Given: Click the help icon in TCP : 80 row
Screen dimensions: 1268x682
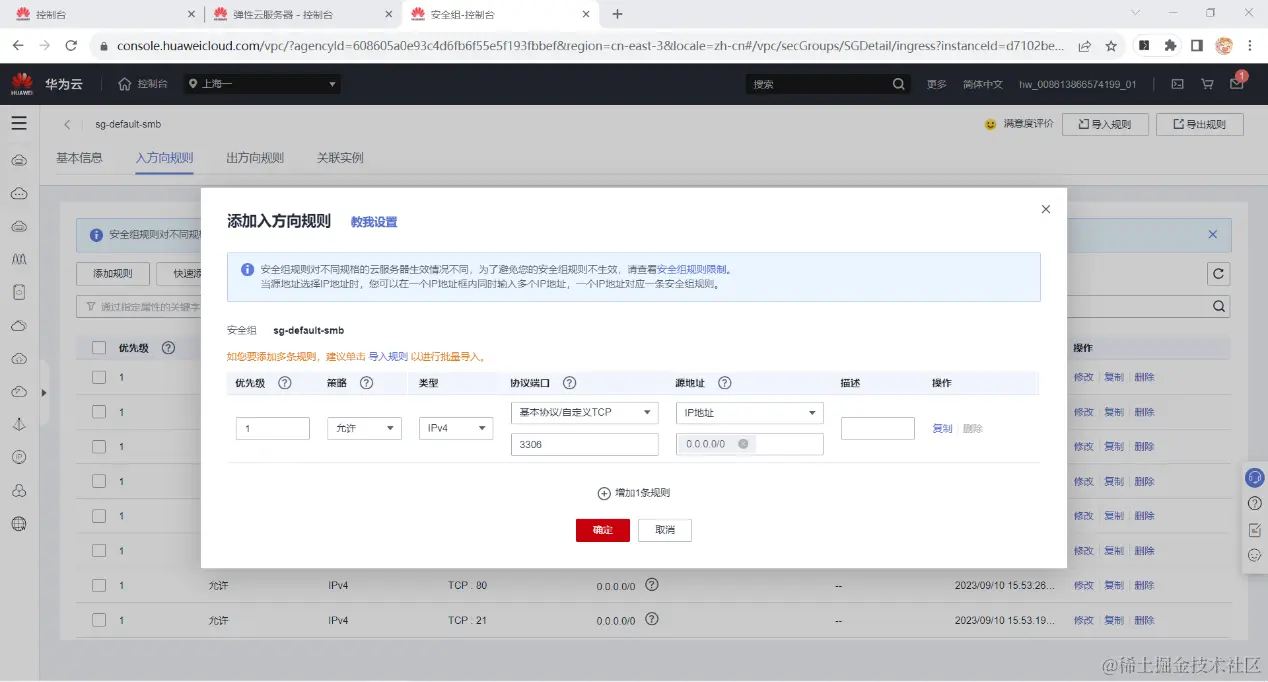Looking at the screenshot, I should (x=652, y=584).
